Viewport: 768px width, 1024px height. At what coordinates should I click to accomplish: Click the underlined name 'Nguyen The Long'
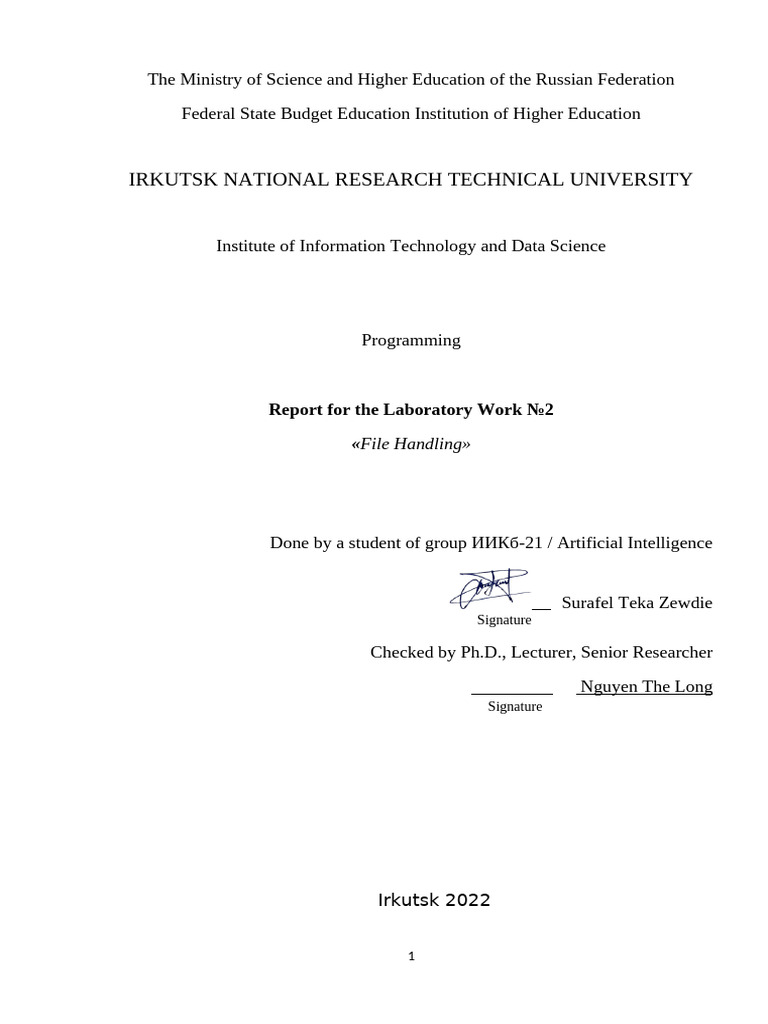point(645,687)
